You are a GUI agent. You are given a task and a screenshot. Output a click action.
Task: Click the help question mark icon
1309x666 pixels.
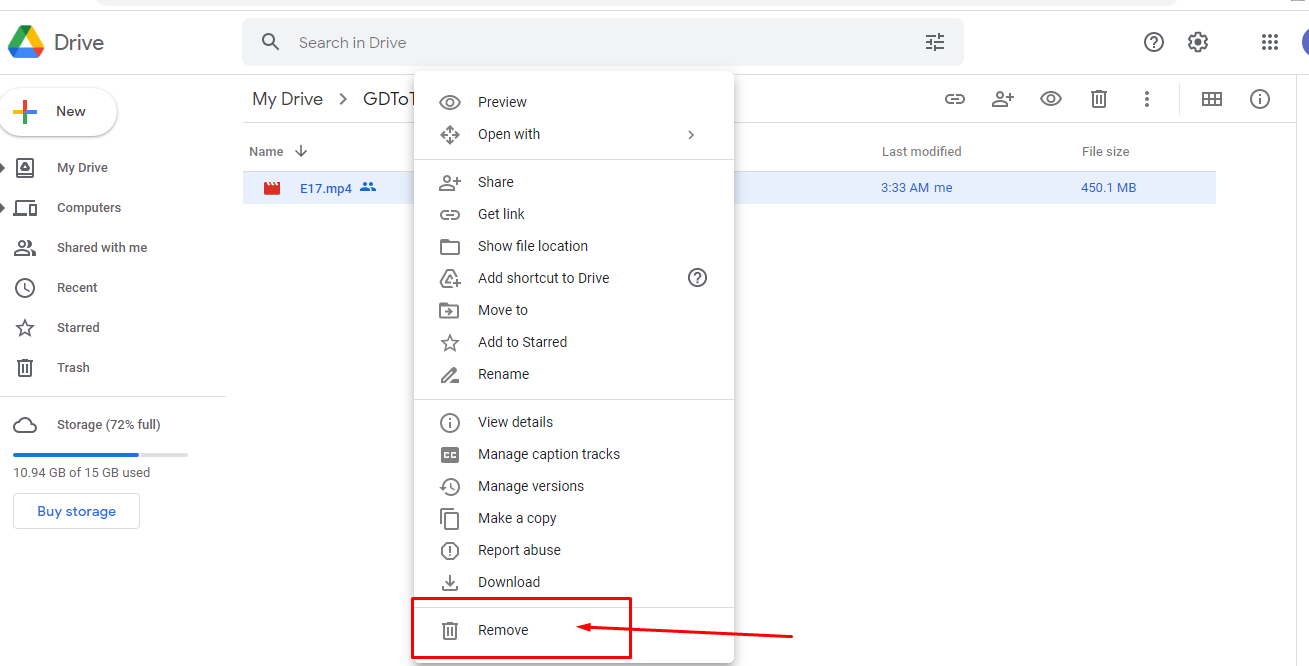coord(1153,42)
